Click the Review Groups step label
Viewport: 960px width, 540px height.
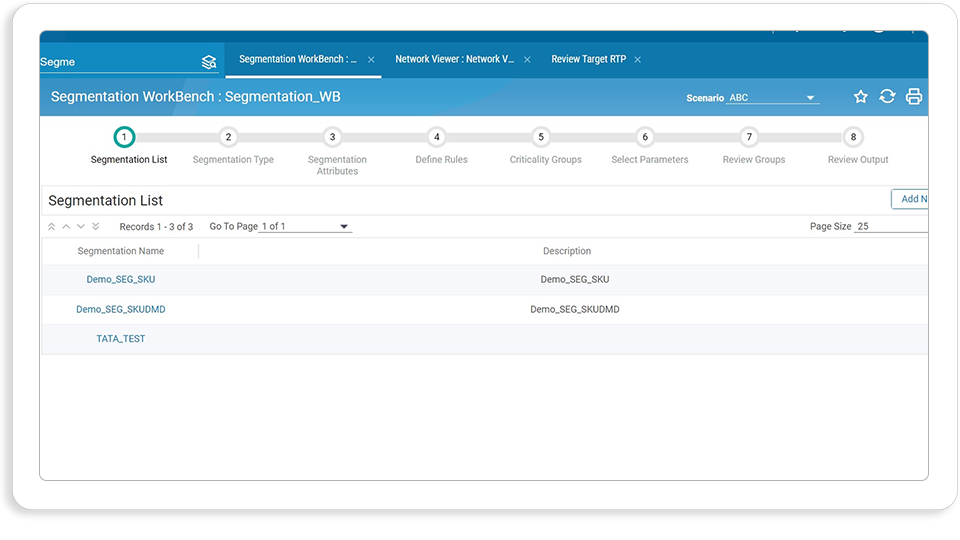pyautogui.click(x=754, y=160)
